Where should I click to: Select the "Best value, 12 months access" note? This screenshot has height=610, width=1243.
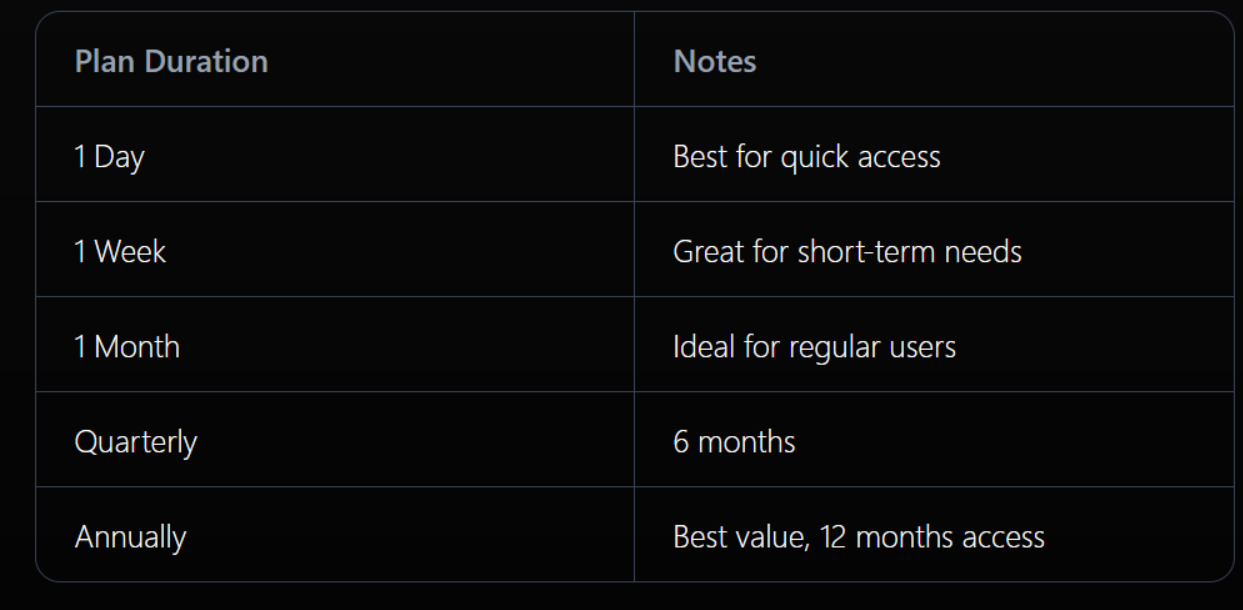pos(859,537)
